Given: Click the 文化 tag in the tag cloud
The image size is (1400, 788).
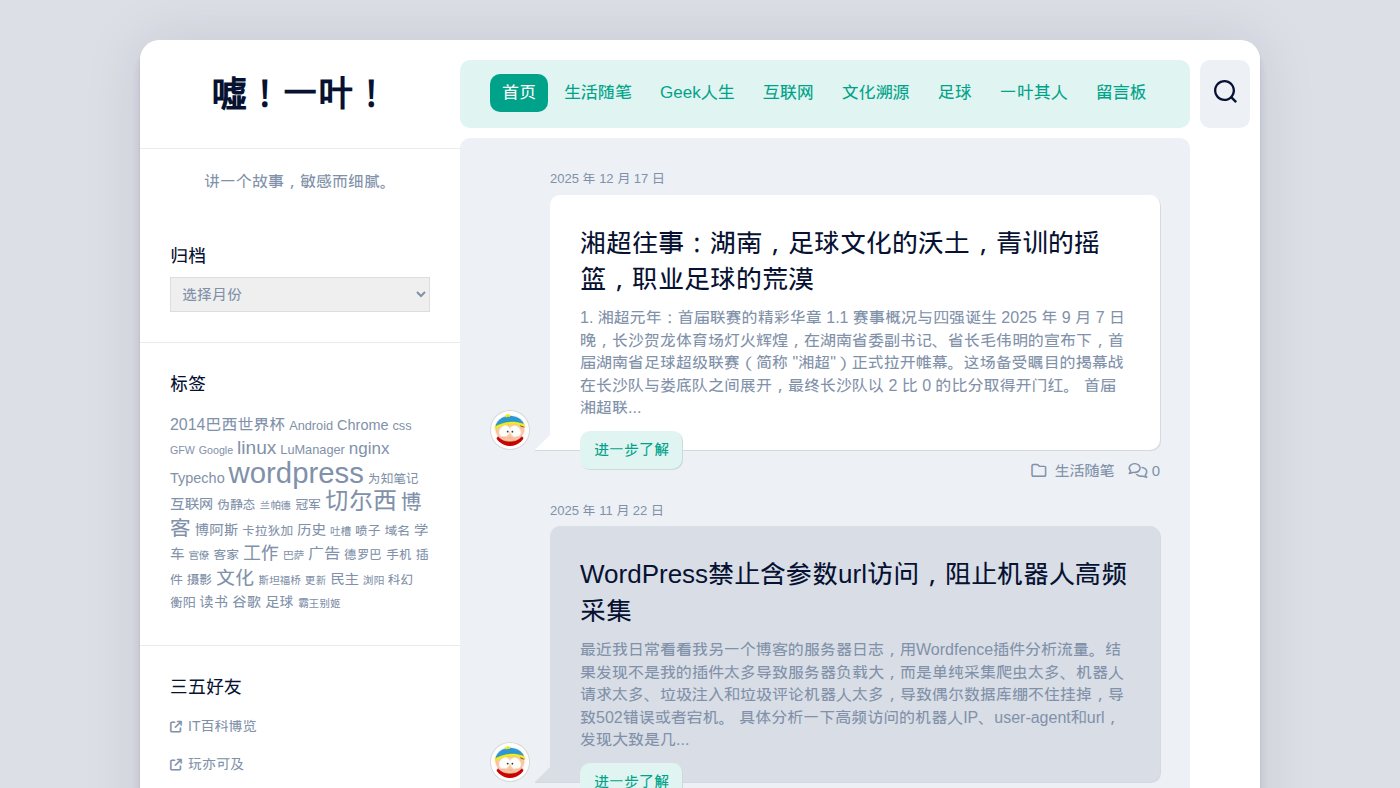Looking at the screenshot, I should tap(235, 578).
